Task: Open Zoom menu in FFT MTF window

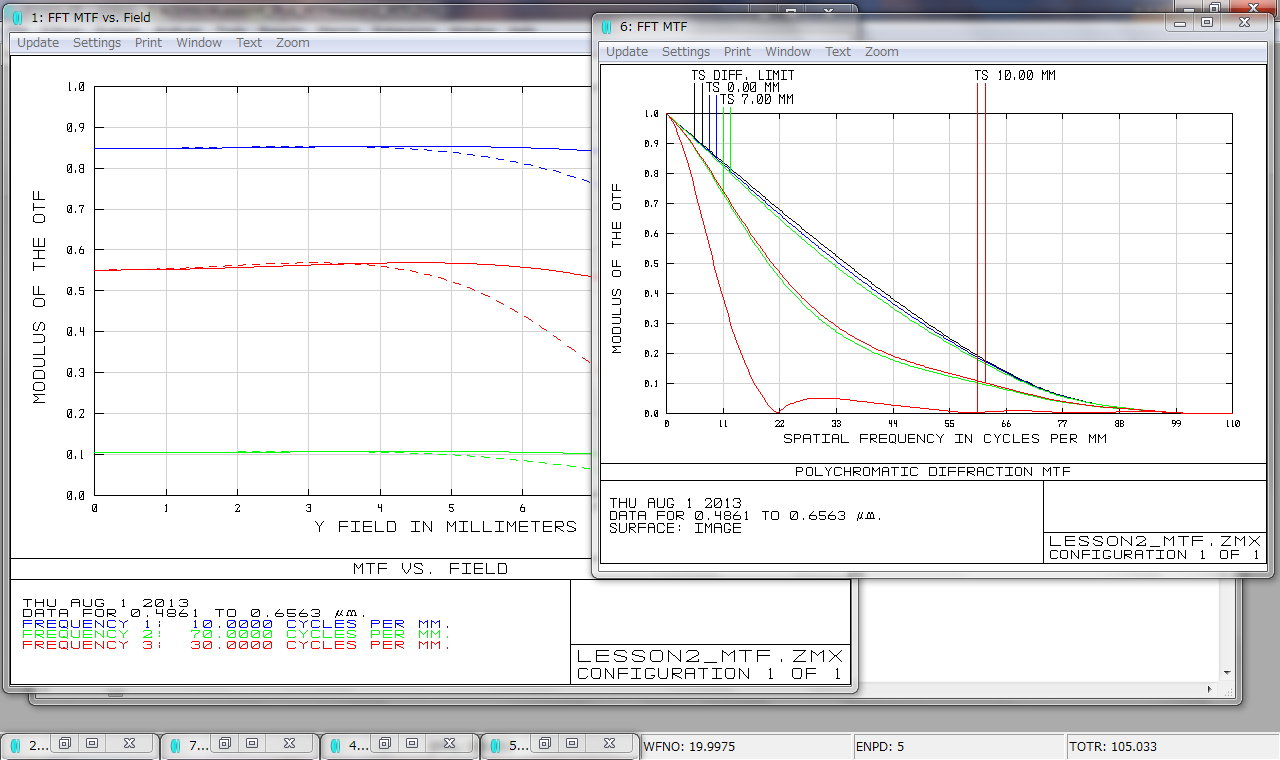Action: pyautogui.click(x=882, y=52)
